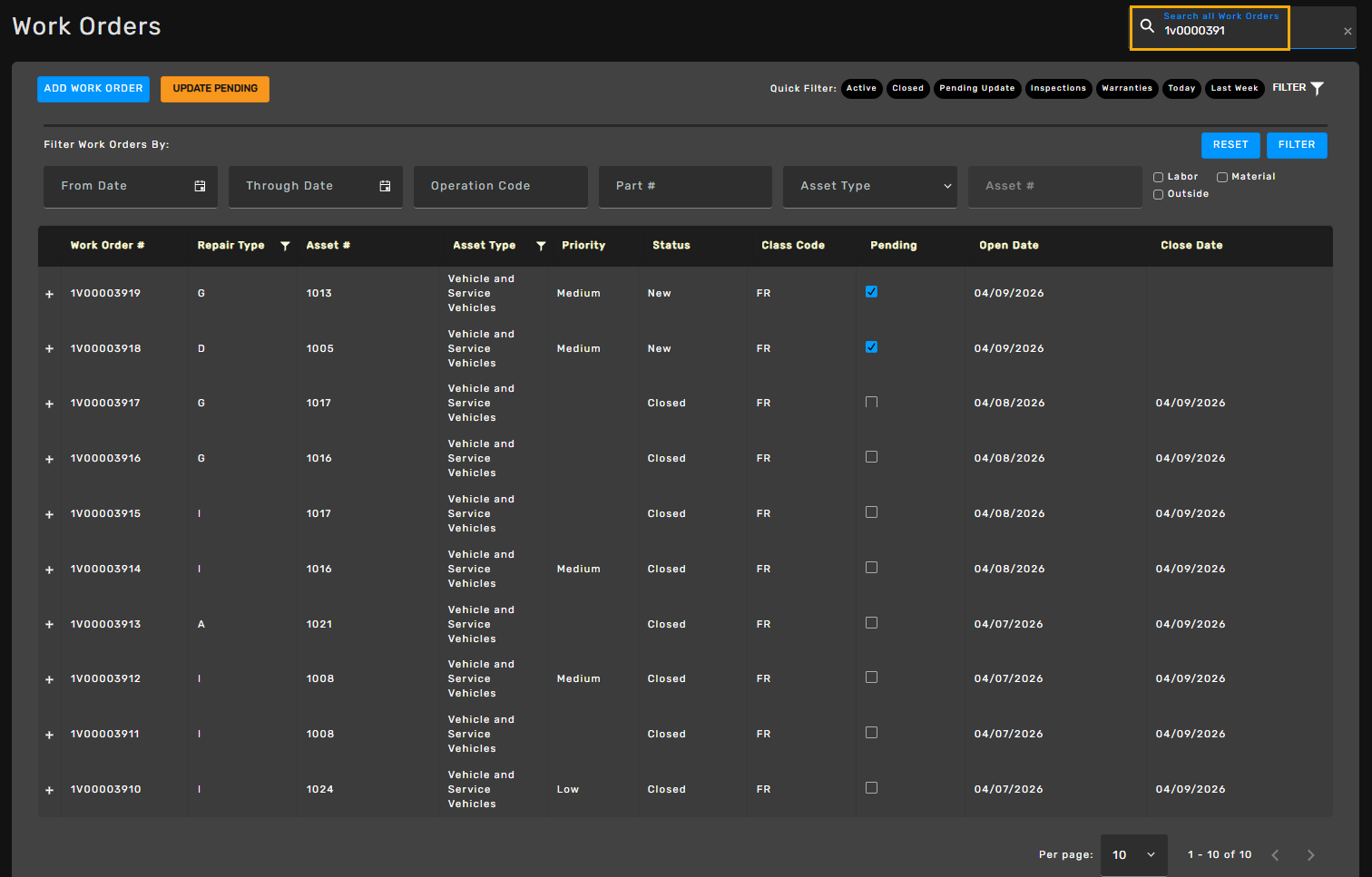
Task: Open the Per page dropdown
Action: pos(1134,855)
